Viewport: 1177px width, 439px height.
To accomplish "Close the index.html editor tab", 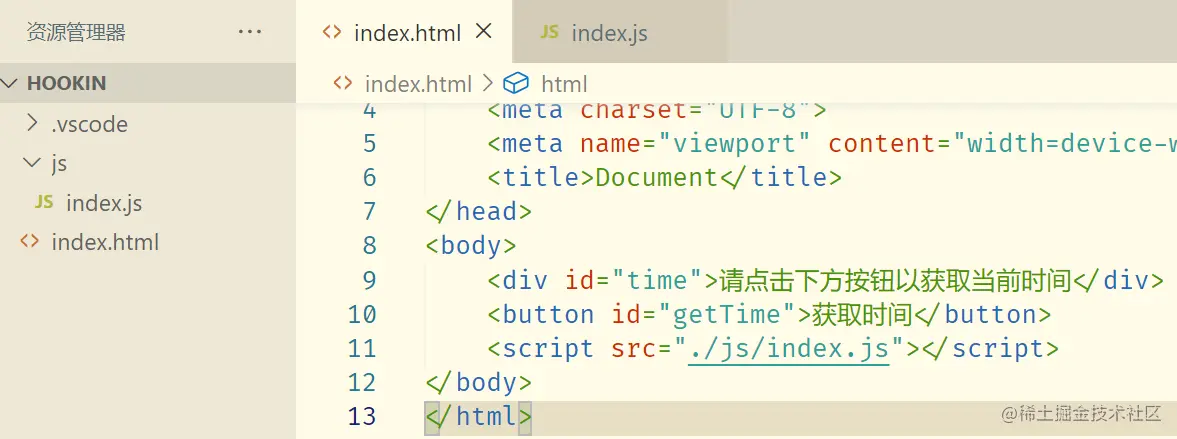I will pos(484,32).
